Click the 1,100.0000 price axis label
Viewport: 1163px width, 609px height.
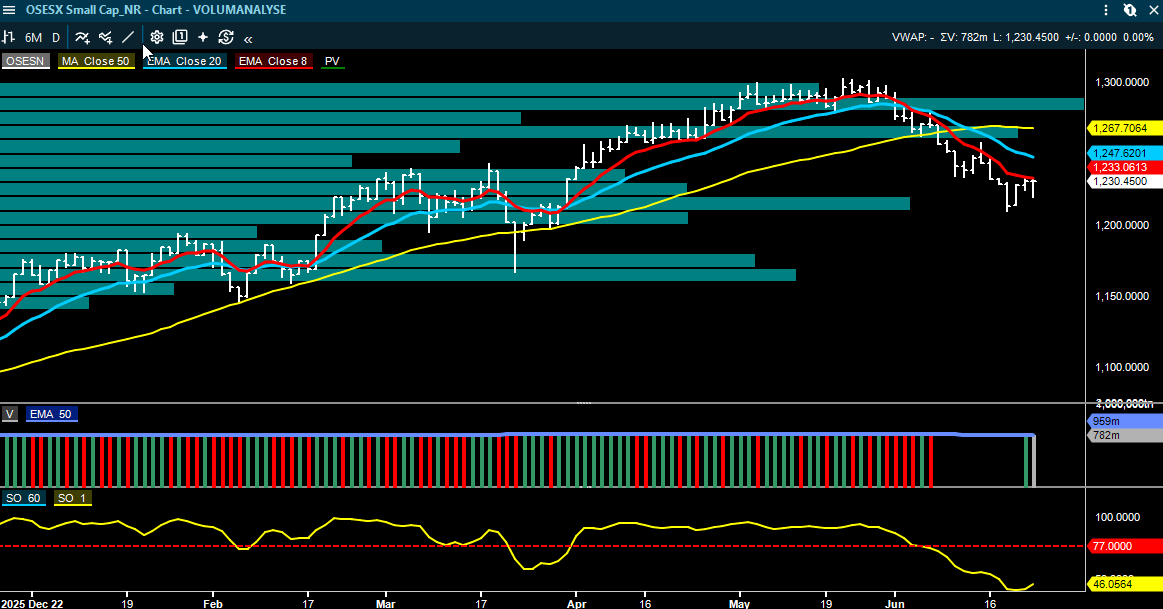point(1121,367)
